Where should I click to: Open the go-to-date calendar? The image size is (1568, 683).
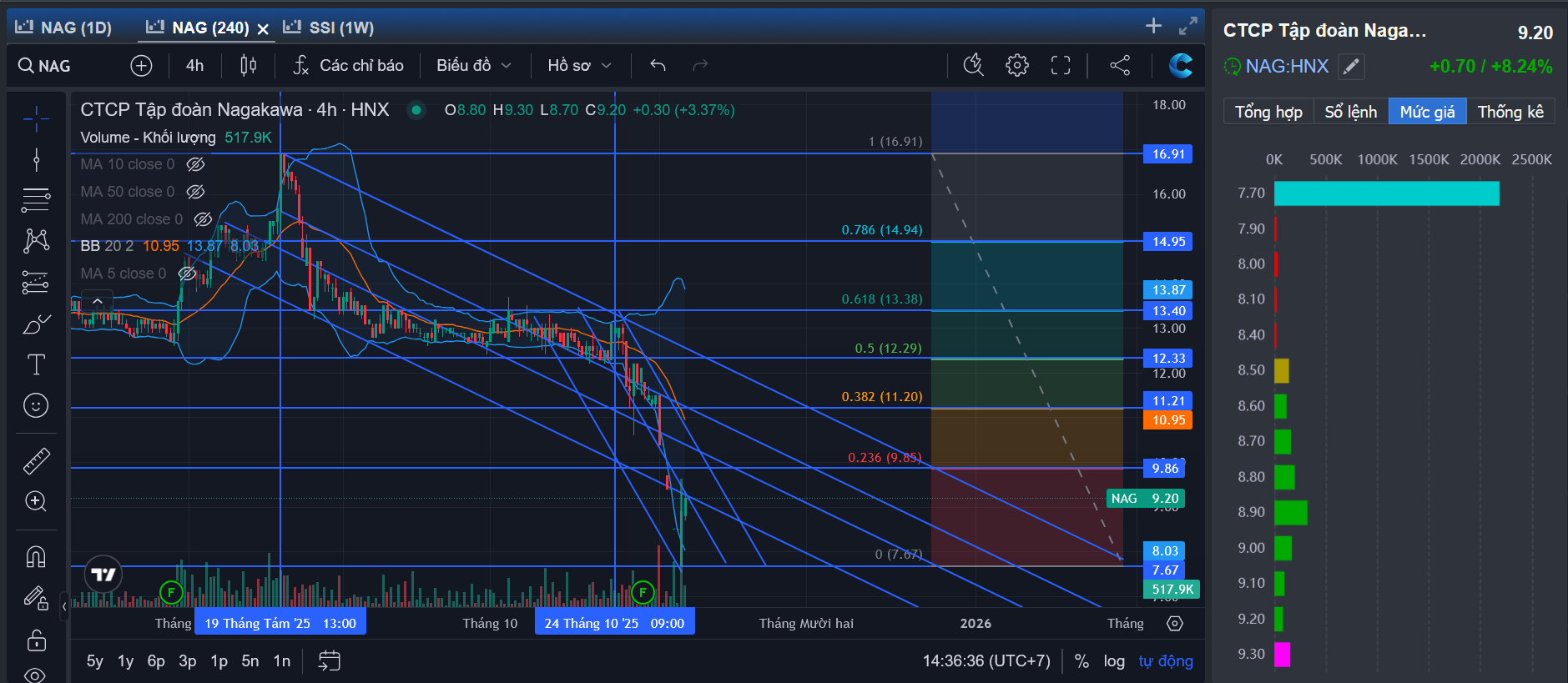330,661
